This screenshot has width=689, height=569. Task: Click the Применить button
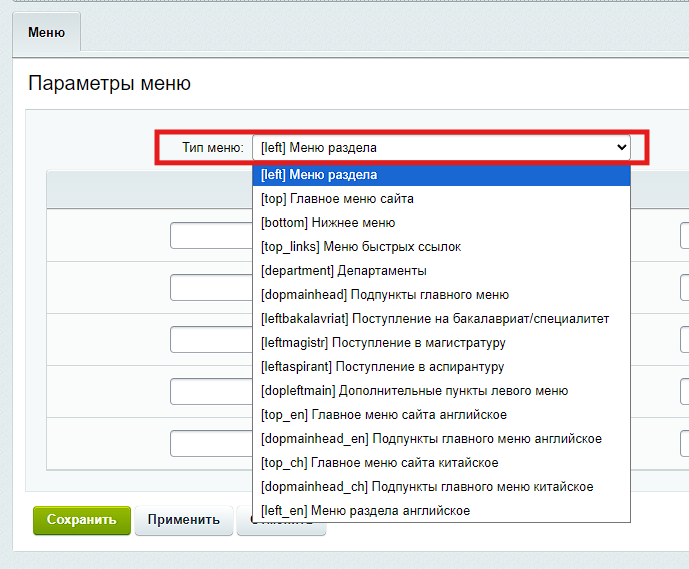click(184, 520)
